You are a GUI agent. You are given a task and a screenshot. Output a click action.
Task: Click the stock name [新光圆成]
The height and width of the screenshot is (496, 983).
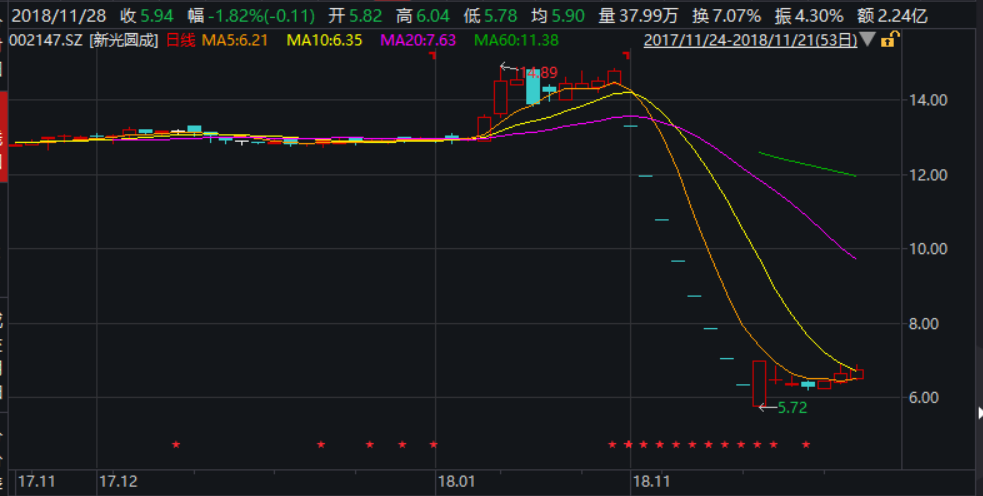tap(124, 41)
